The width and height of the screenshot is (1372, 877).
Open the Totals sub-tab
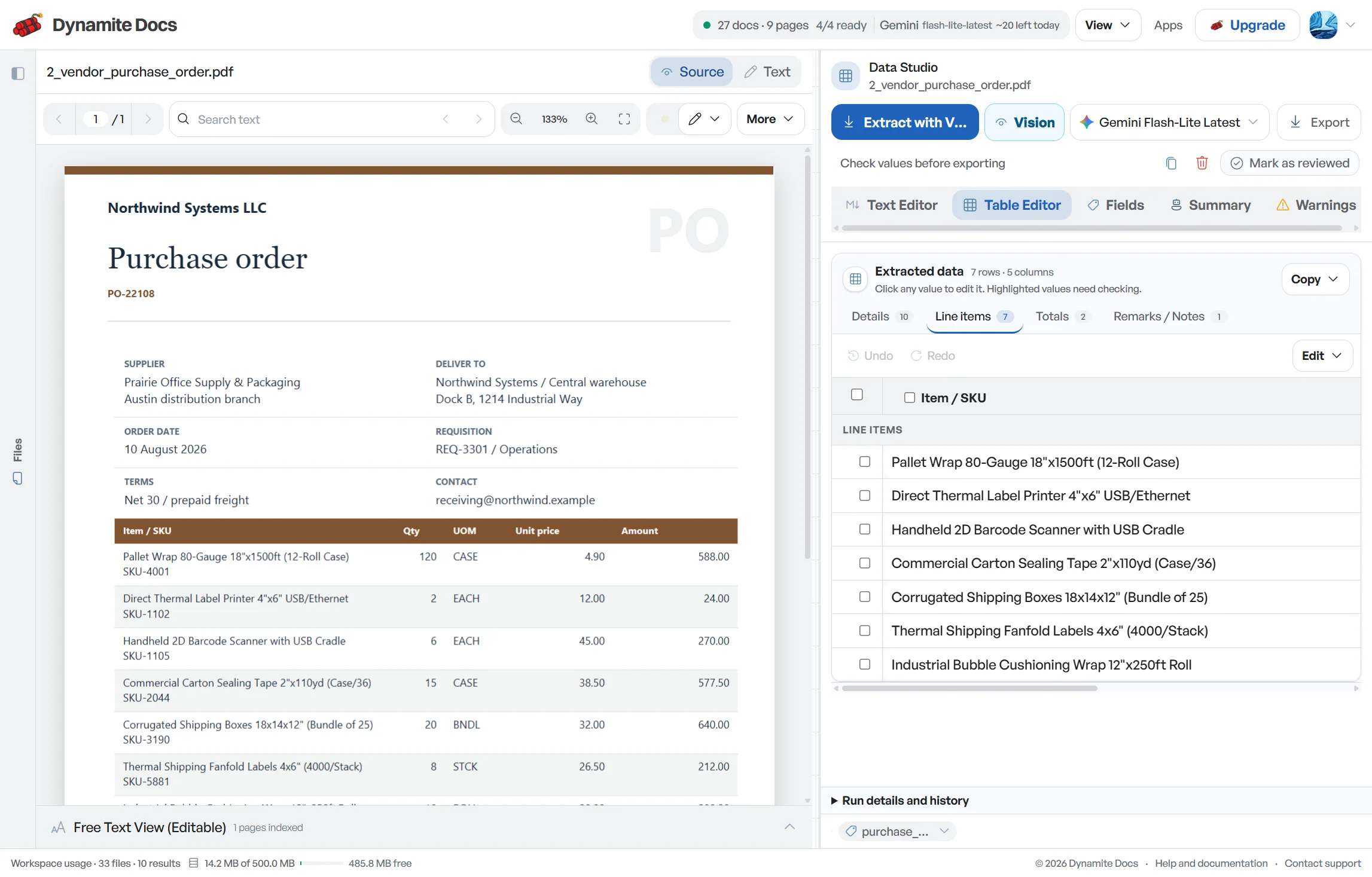[x=1062, y=316]
